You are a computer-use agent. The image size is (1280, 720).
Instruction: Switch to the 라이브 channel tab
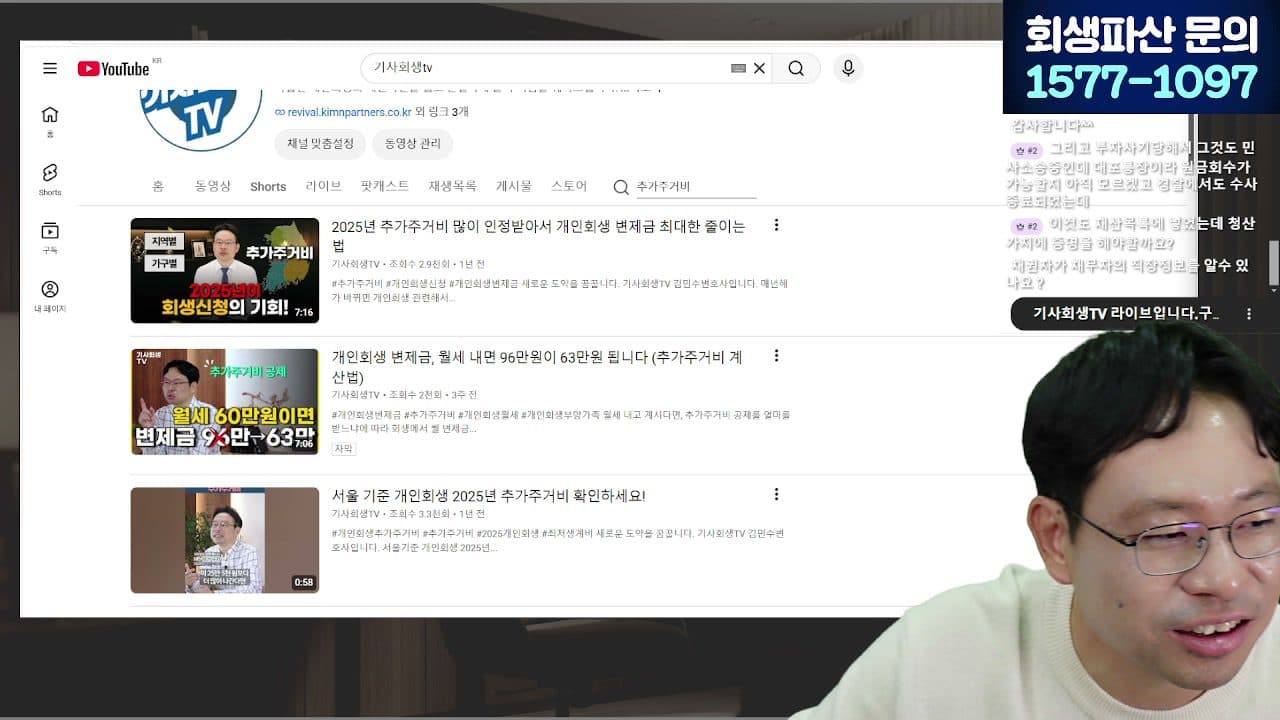click(323, 186)
